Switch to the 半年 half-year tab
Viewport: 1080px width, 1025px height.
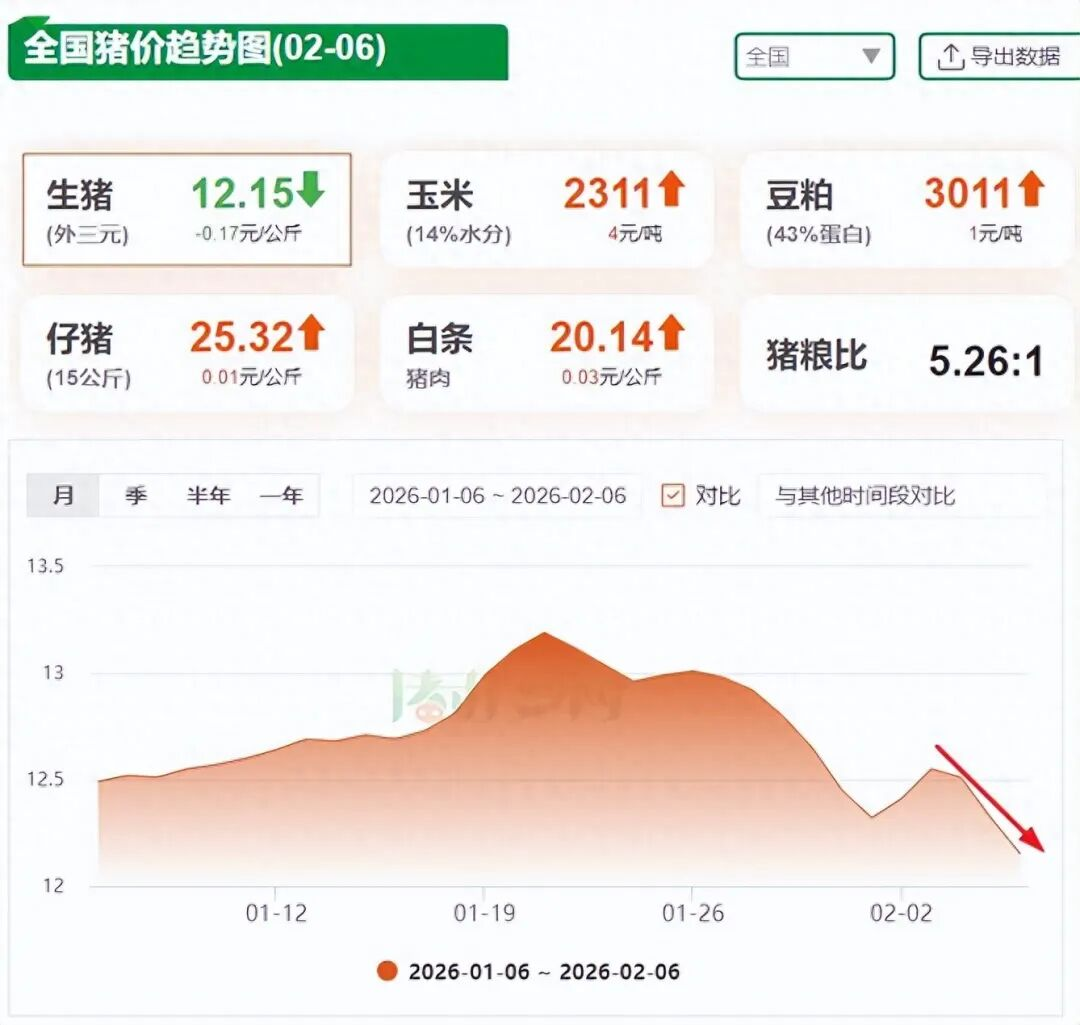(208, 496)
